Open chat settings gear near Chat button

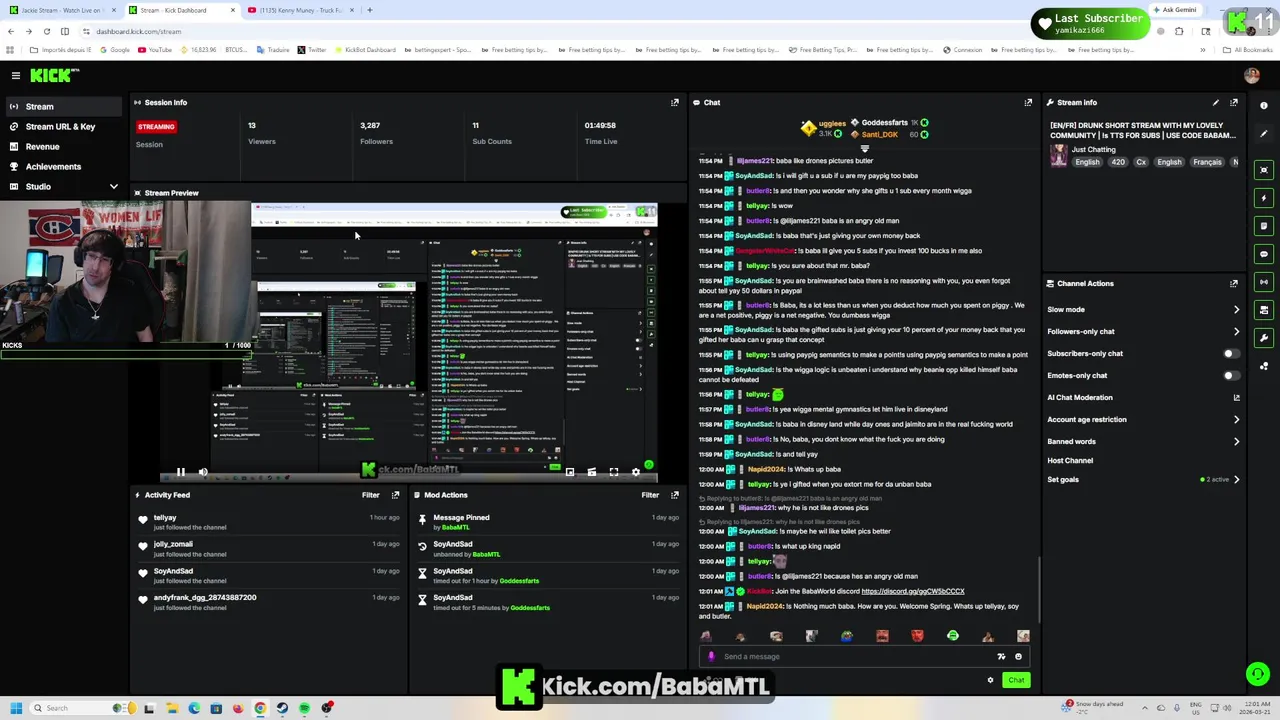[990, 680]
